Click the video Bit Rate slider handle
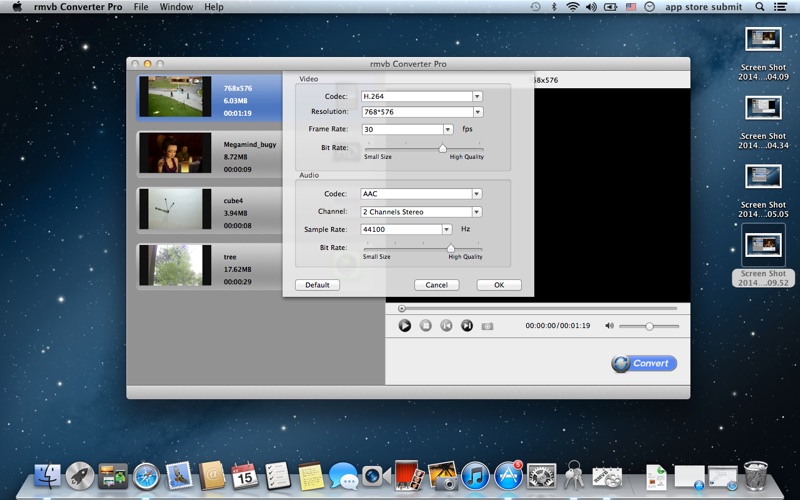Viewport: 800px width, 500px height. tap(443, 148)
